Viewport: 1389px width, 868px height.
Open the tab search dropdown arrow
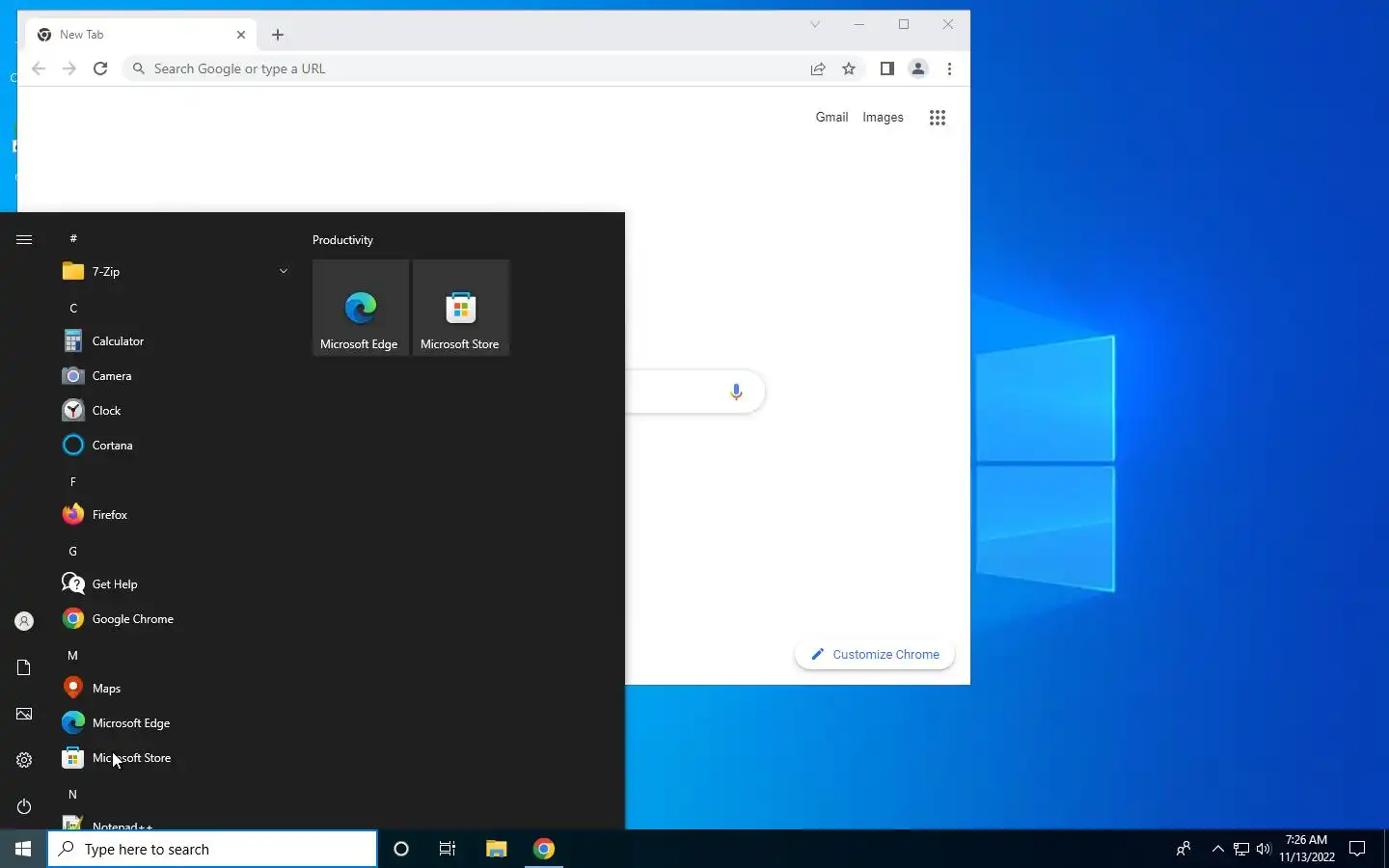815,25
